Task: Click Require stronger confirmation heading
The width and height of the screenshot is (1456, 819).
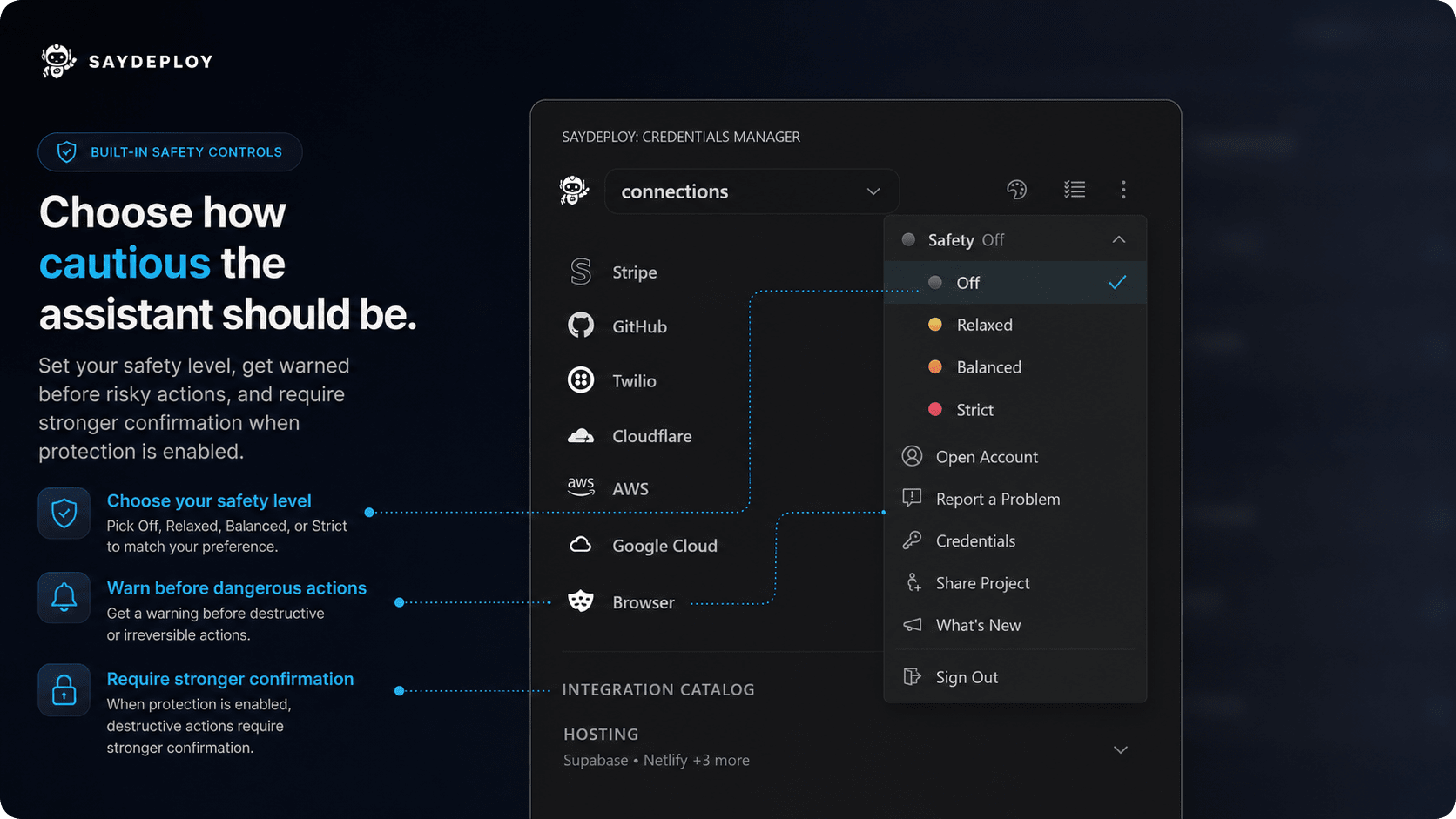Action: [230, 679]
